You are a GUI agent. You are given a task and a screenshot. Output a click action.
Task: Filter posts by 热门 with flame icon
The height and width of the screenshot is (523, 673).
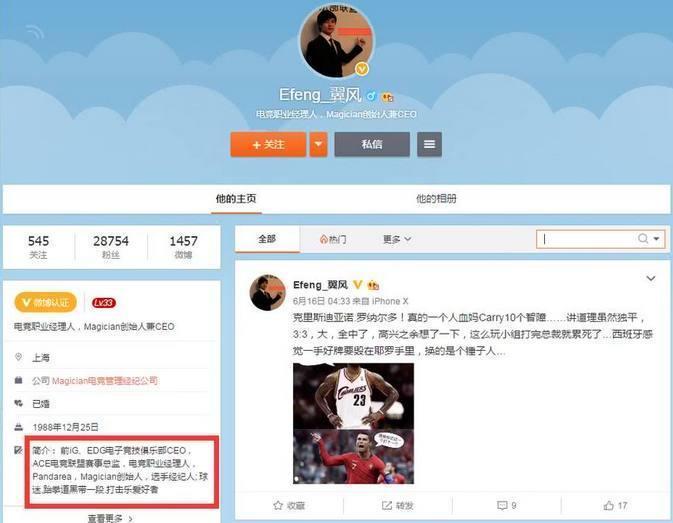click(333, 239)
